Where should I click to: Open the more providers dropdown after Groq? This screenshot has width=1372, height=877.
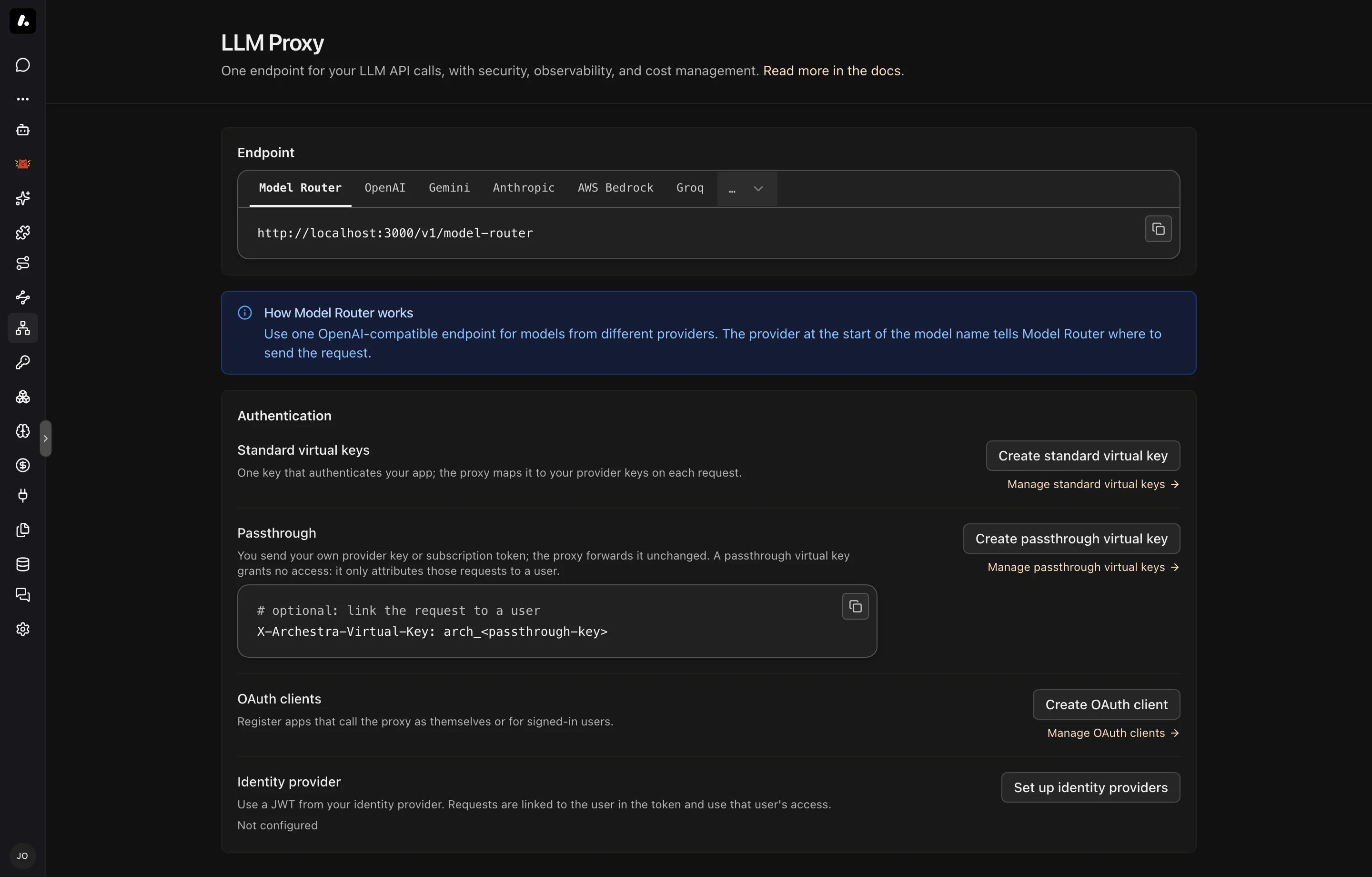[x=747, y=189]
